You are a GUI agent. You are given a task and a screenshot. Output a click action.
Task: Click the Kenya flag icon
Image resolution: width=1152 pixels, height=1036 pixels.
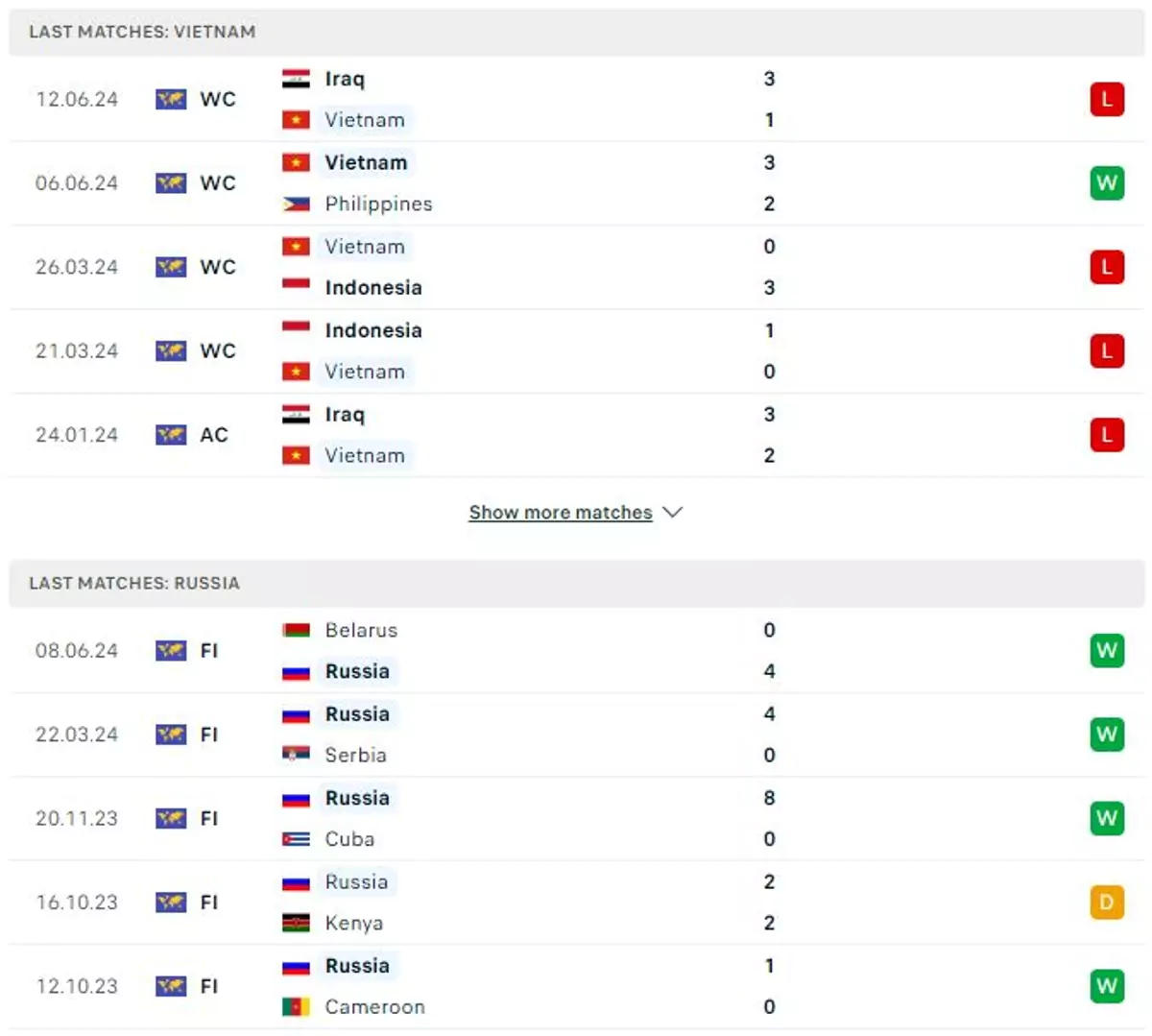click(296, 923)
